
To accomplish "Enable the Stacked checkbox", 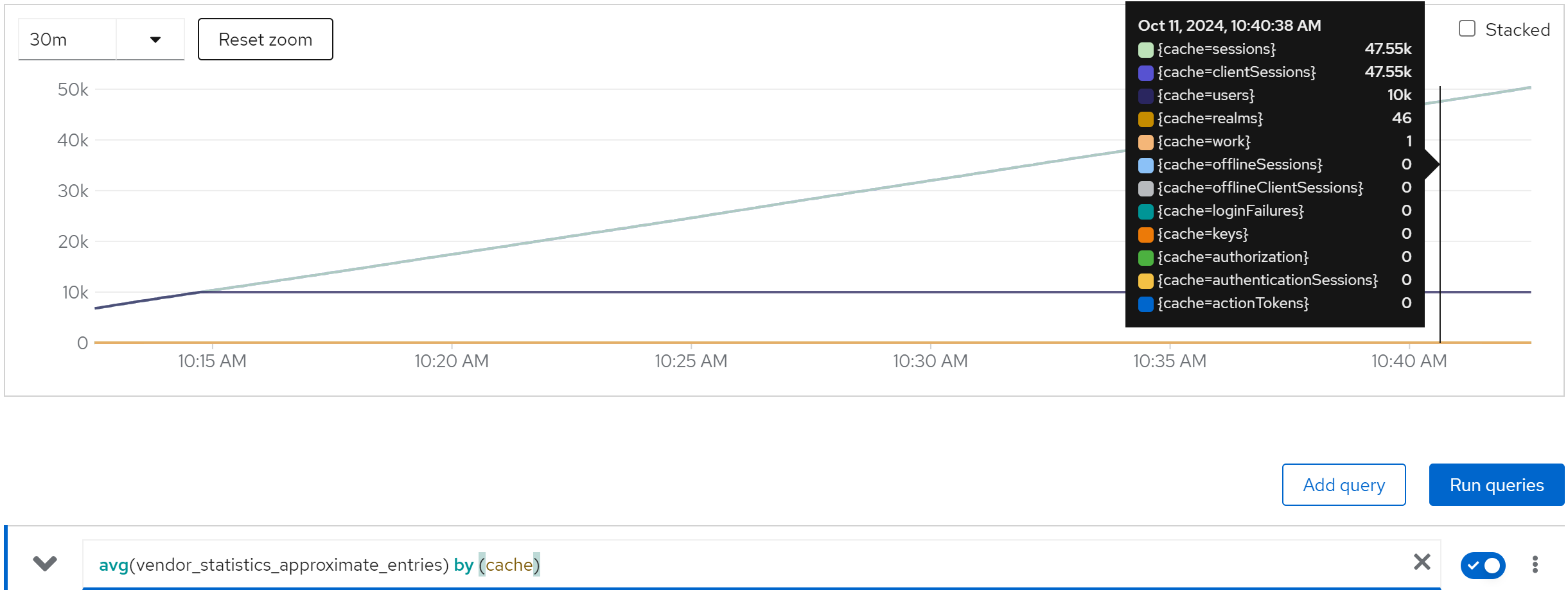I will (1467, 29).
